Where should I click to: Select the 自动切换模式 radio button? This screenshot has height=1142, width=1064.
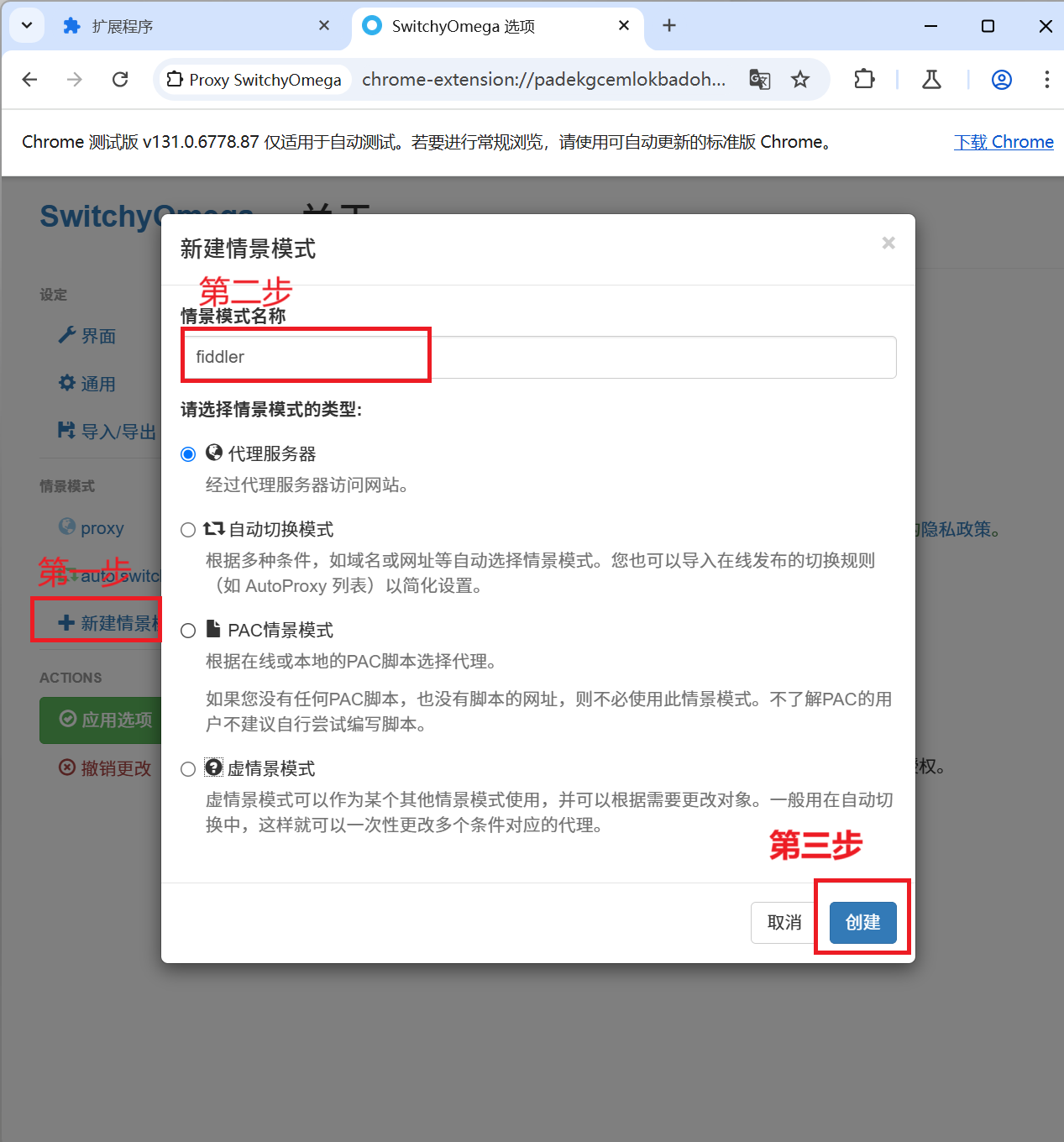(x=188, y=530)
